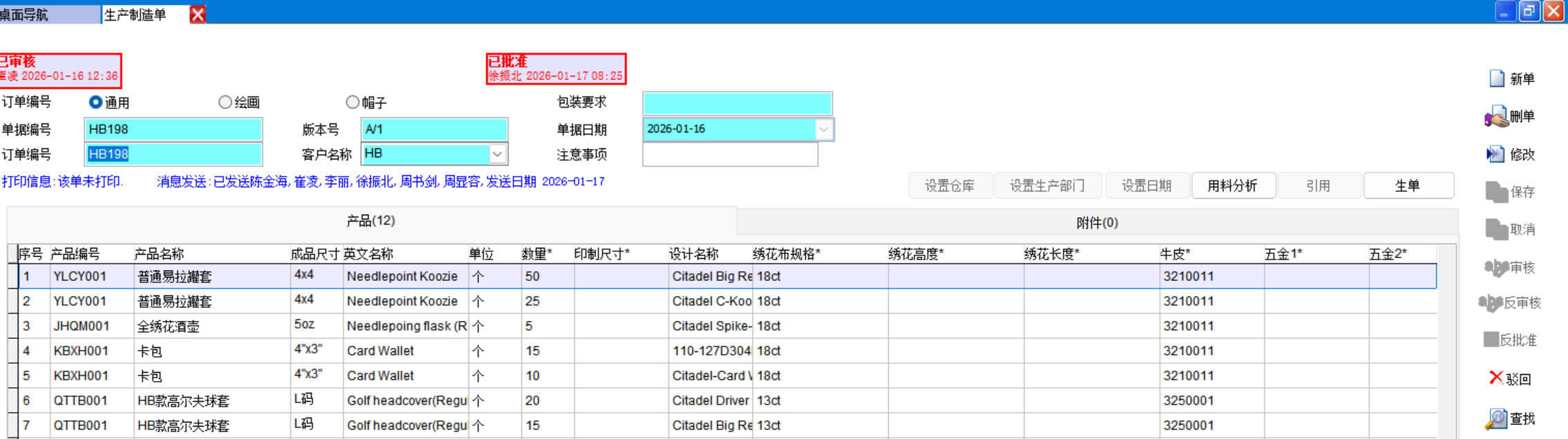Expand the 客户名称 dropdown
The width and height of the screenshot is (1568, 439).
[x=497, y=154]
